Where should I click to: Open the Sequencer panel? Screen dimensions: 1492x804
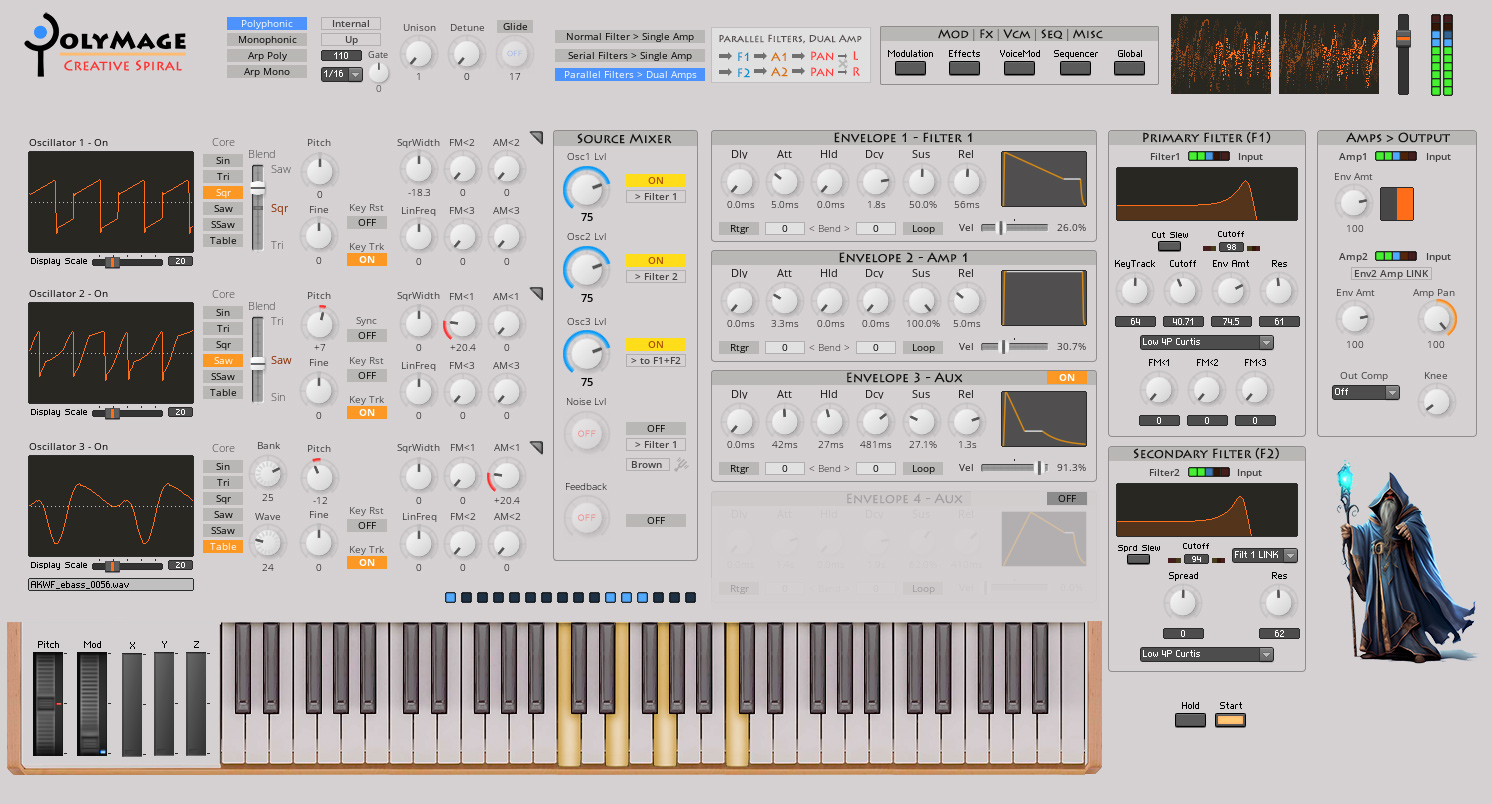pyautogui.click(x=1075, y=67)
